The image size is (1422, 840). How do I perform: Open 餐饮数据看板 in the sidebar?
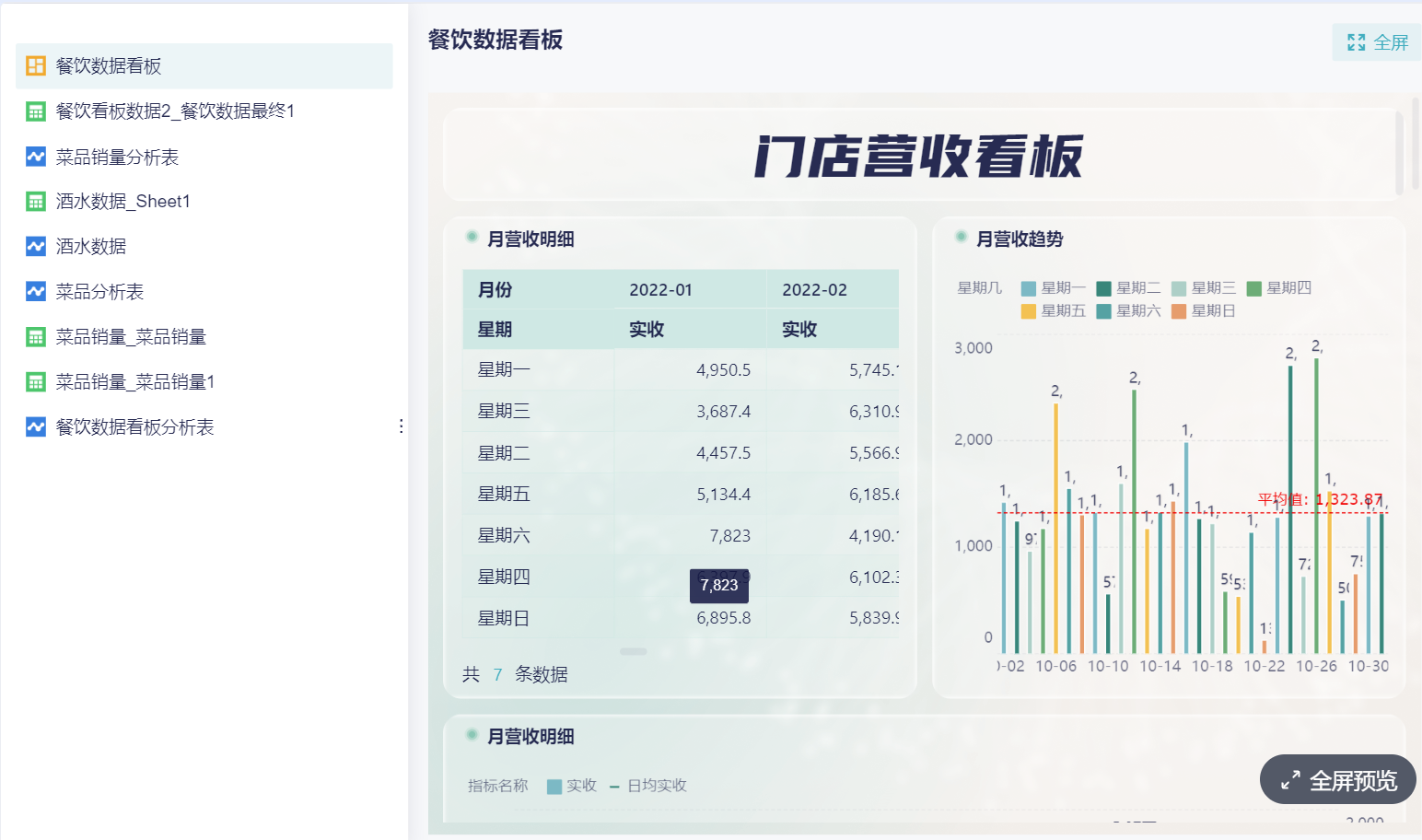[x=204, y=65]
